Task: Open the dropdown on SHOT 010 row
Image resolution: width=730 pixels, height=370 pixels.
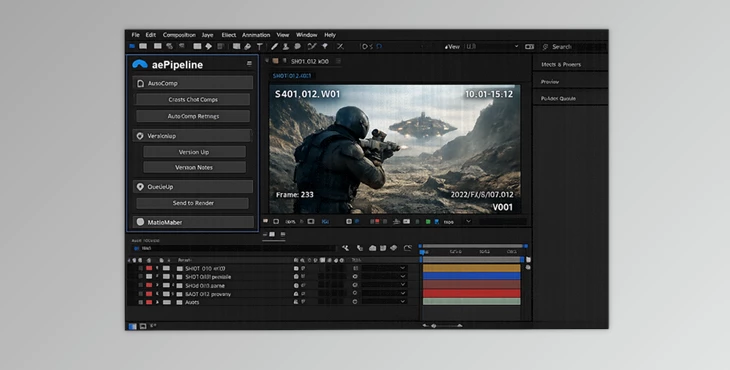Action: [x=403, y=268]
